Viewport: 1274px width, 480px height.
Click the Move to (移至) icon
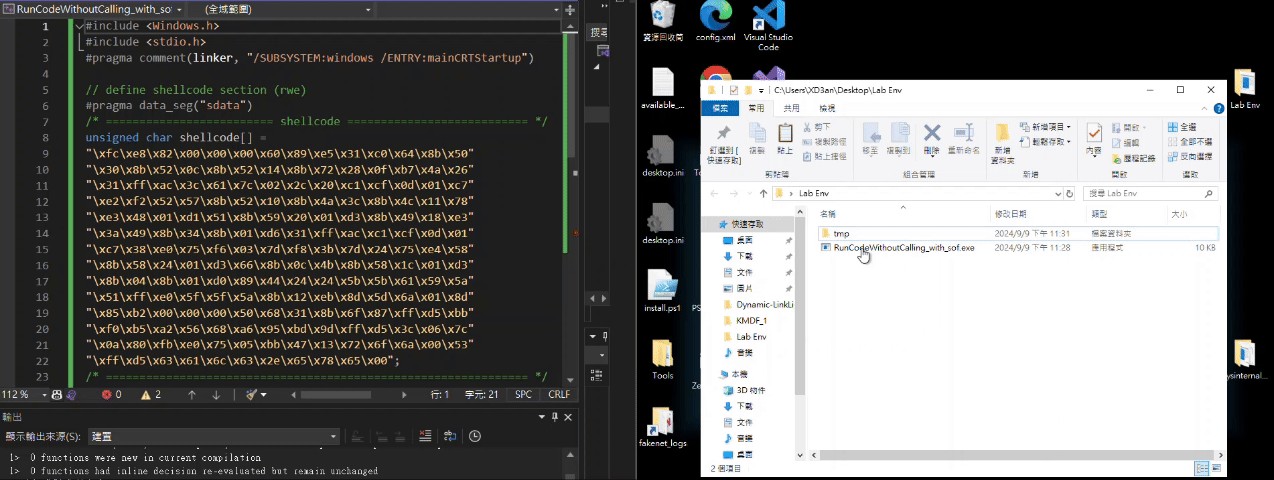pos(870,139)
